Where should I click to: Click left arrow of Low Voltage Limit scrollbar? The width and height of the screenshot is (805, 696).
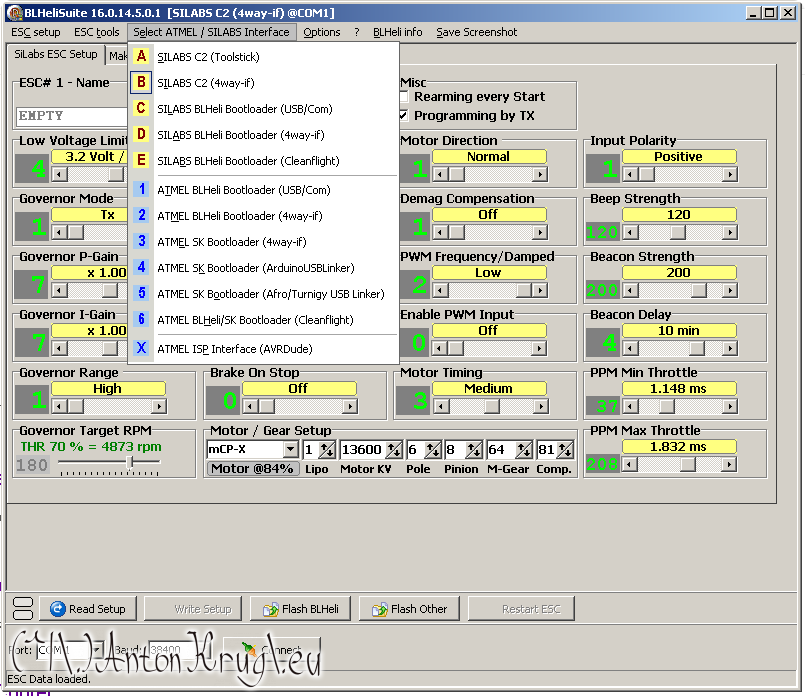pyautogui.click(x=59, y=175)
